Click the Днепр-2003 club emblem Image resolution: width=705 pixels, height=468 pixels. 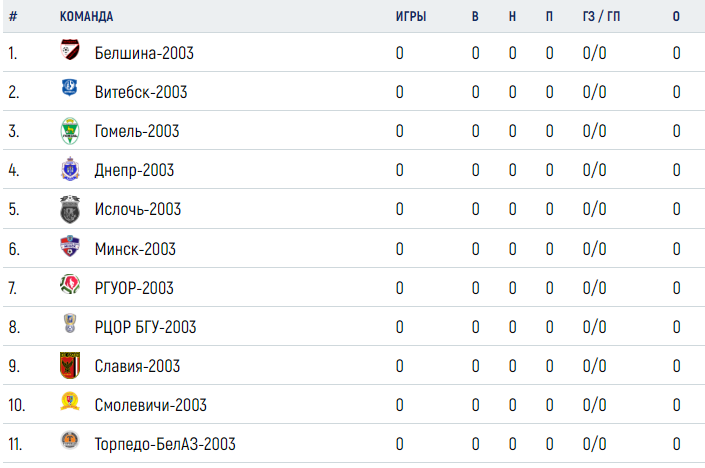70,169
